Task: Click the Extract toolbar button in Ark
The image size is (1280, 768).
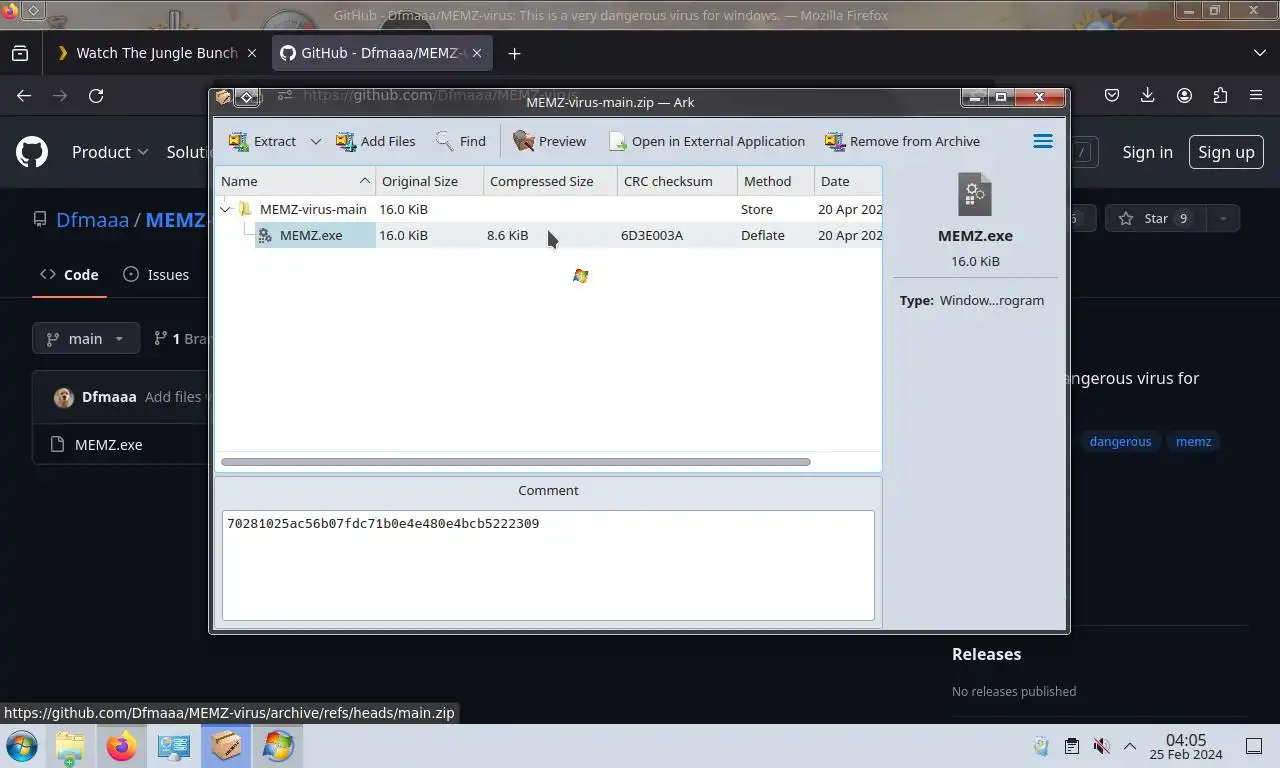Action: 262,141
